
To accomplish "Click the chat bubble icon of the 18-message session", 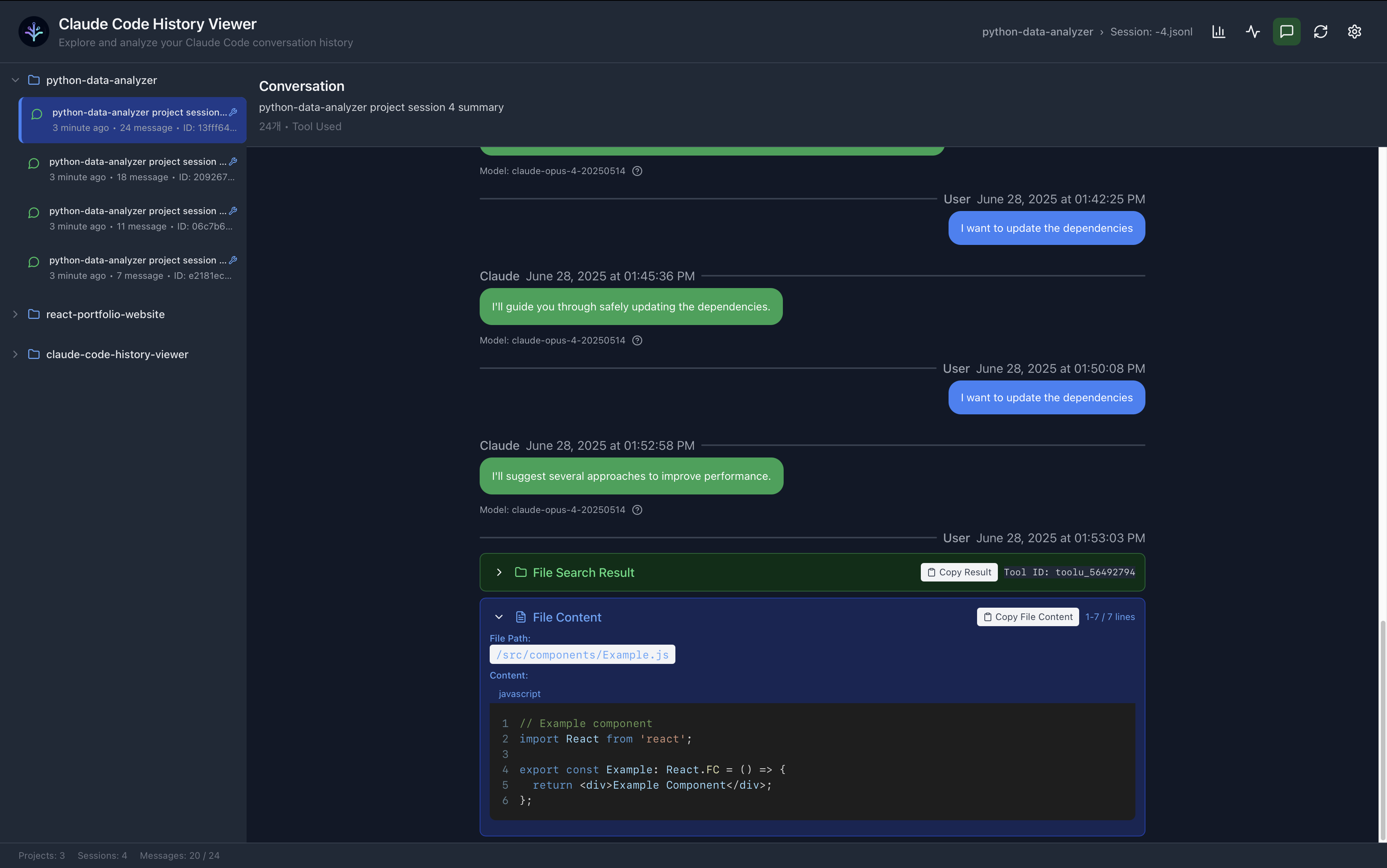I will (34, 164).
